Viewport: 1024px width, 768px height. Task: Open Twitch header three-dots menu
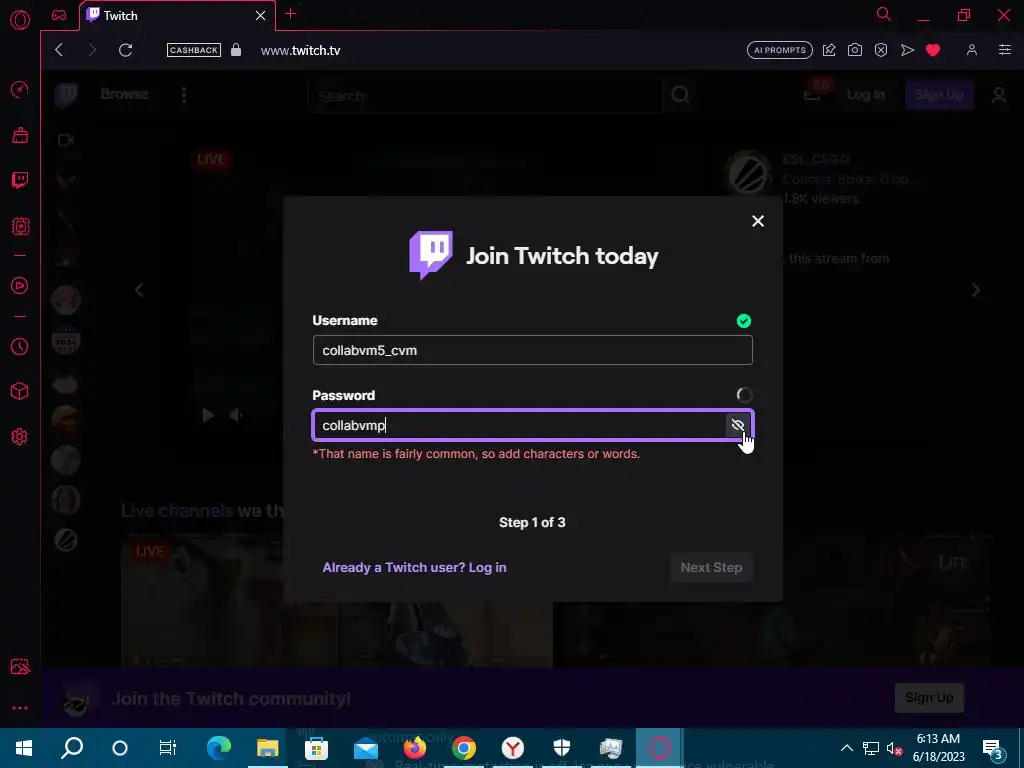[184, 95]
